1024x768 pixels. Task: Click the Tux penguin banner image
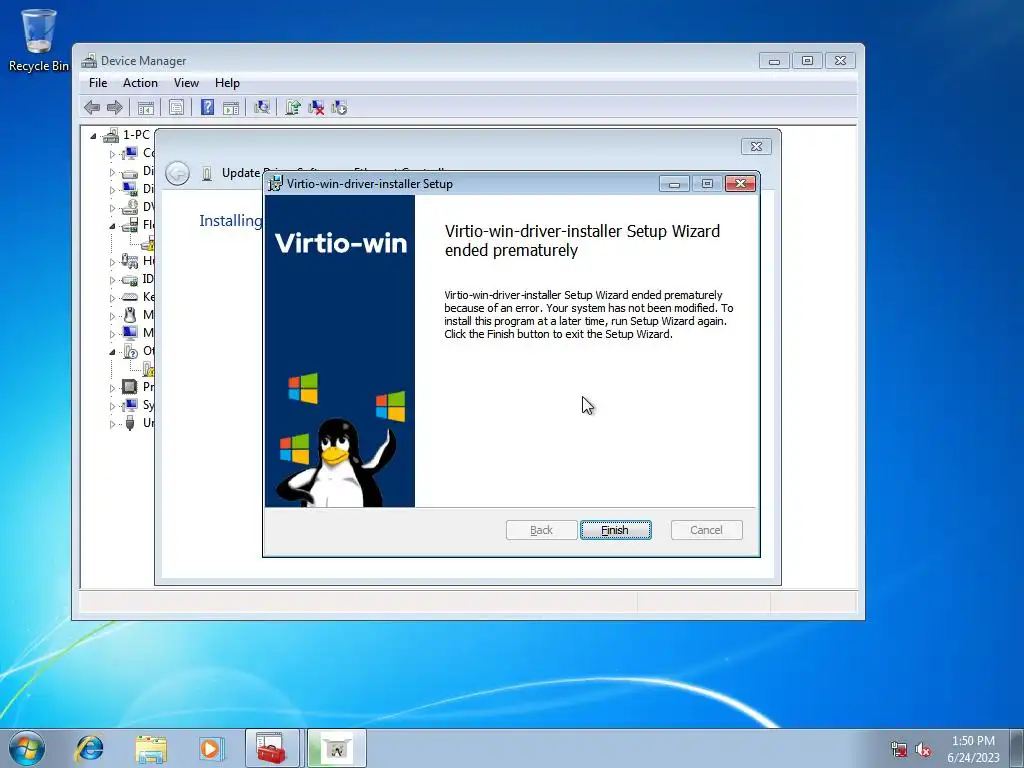click(336, 462)
